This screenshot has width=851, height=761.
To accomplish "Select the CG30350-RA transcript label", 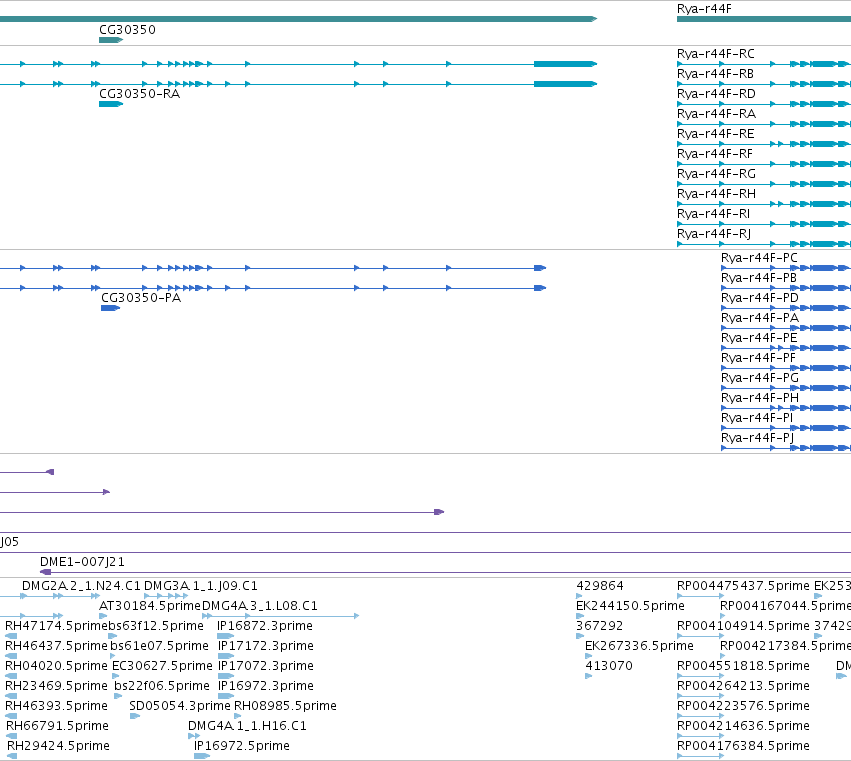I will point(139,93).
